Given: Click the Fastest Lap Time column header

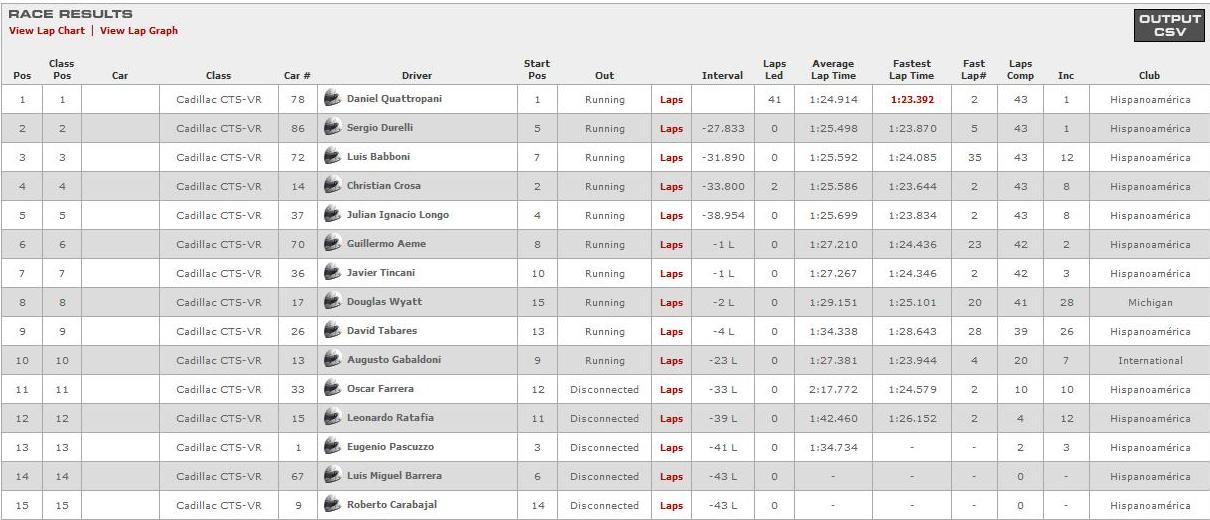Looking at the screenshot, I should (x=911, y=69).
